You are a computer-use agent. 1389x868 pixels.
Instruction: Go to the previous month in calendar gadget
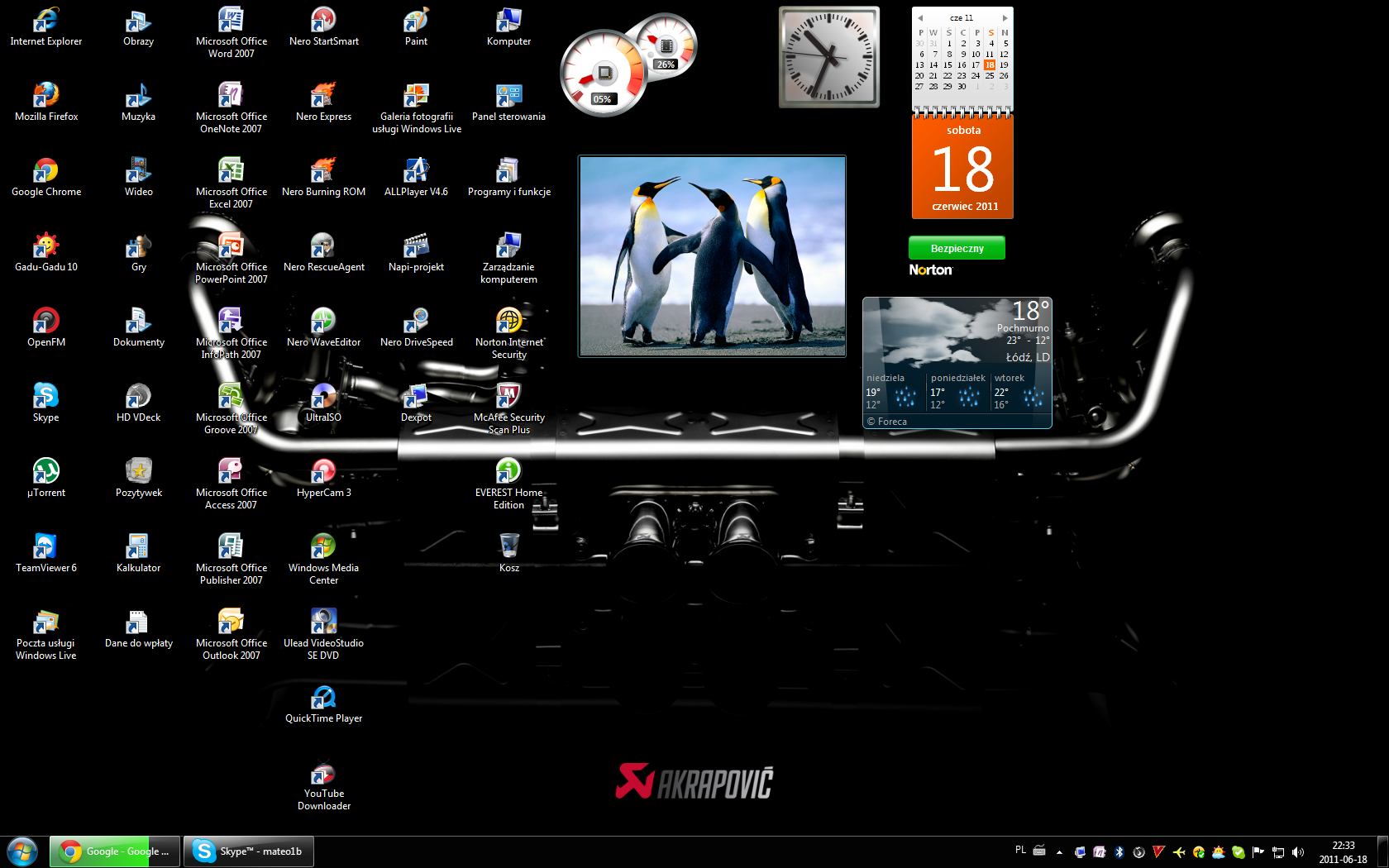(x=920, y=17)
